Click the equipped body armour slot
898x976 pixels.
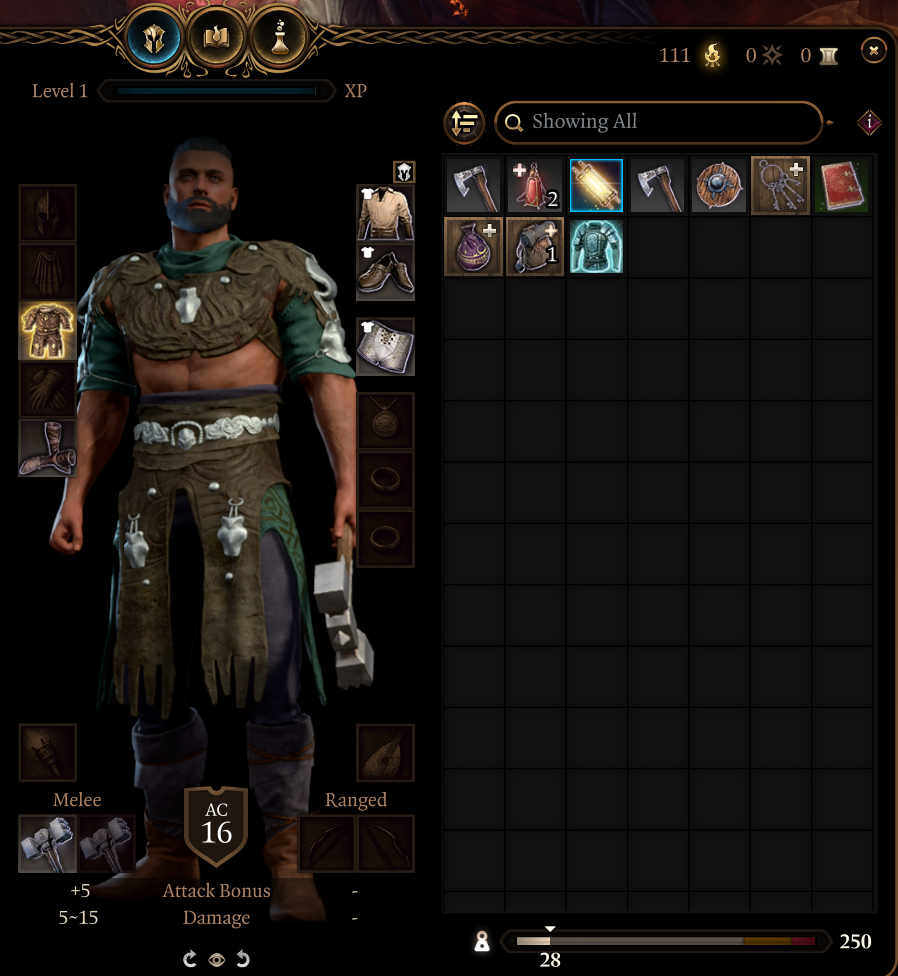(x=48, y=331)
